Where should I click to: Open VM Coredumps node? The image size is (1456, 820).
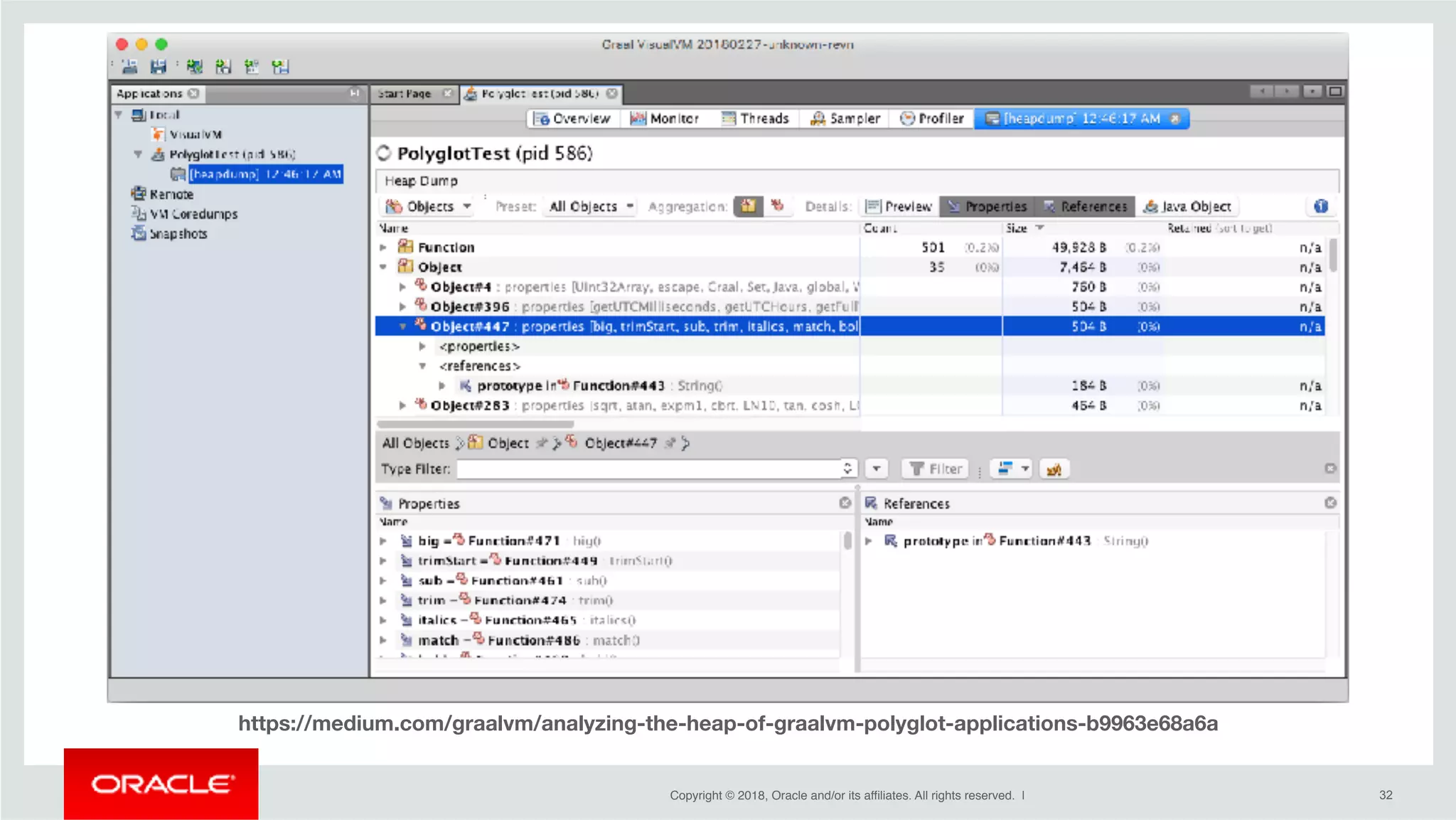click(193, 214)
